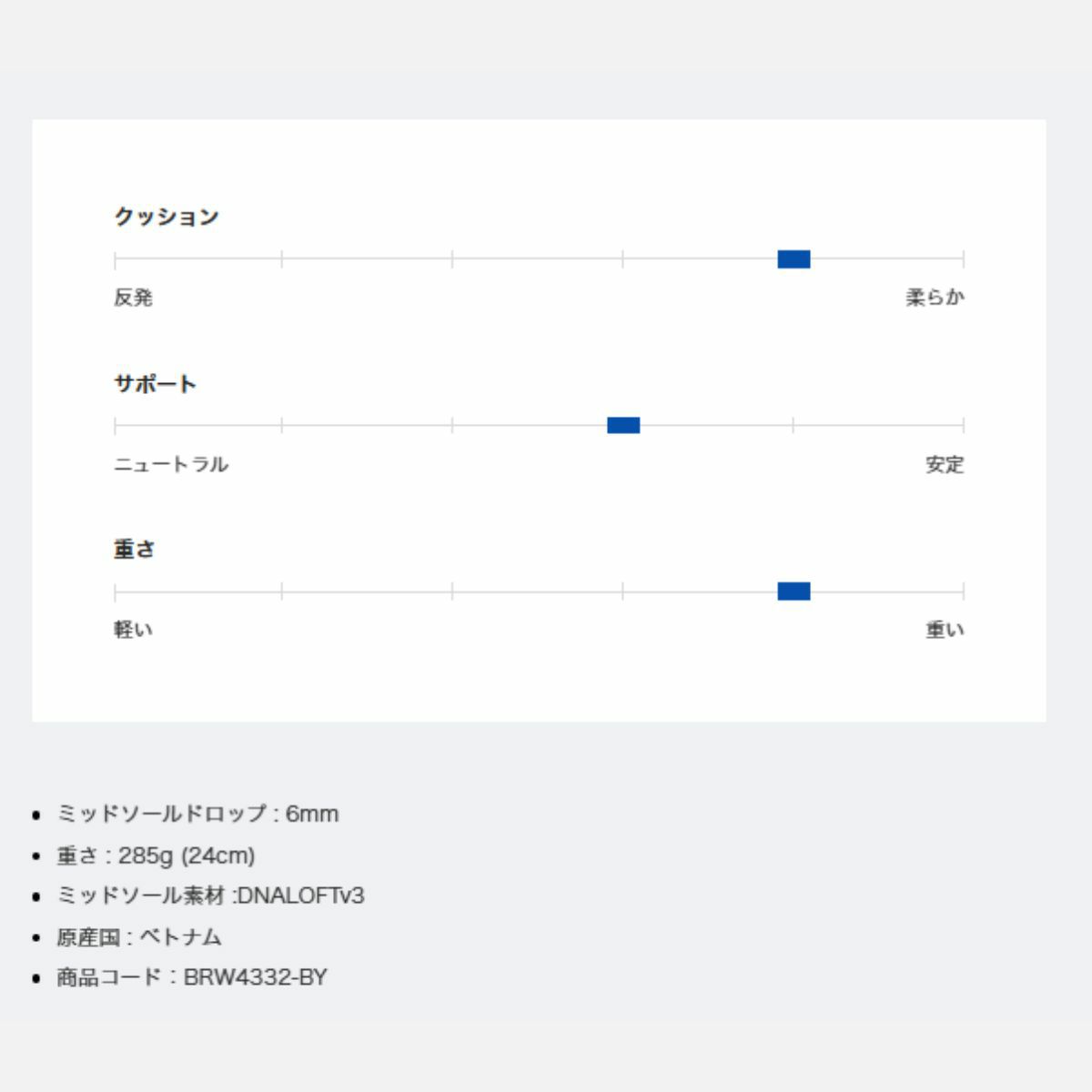Select the 軽い label under the weight scale
1092x1092 pixels.
click(x=133, y=630)
